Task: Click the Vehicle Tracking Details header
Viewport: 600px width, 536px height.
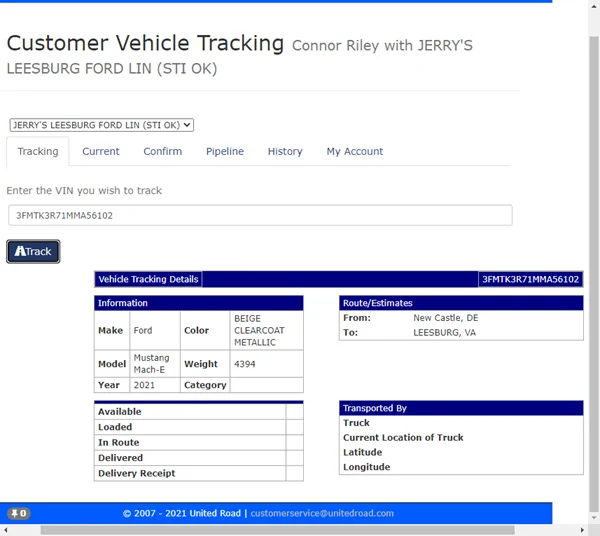Action: [x=148, y=279]
